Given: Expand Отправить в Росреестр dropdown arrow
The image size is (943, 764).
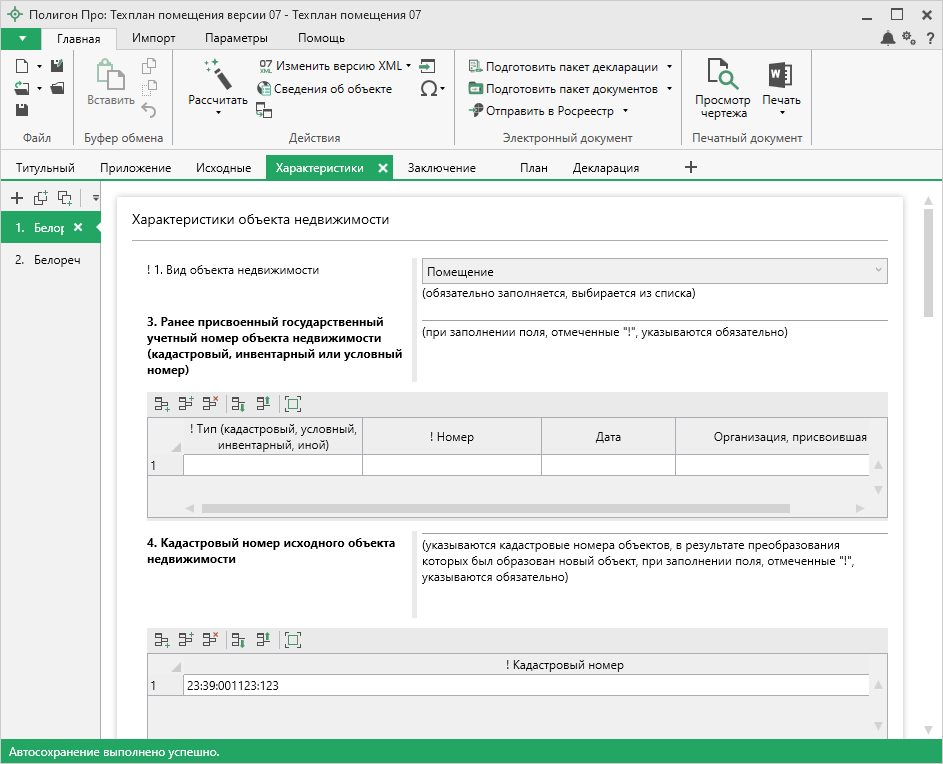Looking at the screenshot, I should 625,111.
